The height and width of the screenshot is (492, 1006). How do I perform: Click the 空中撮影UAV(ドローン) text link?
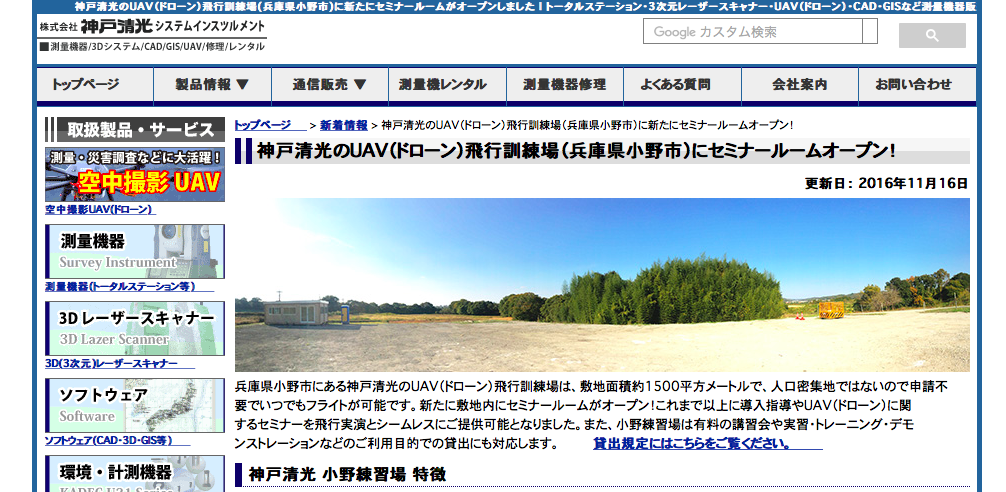pos(99,210)
